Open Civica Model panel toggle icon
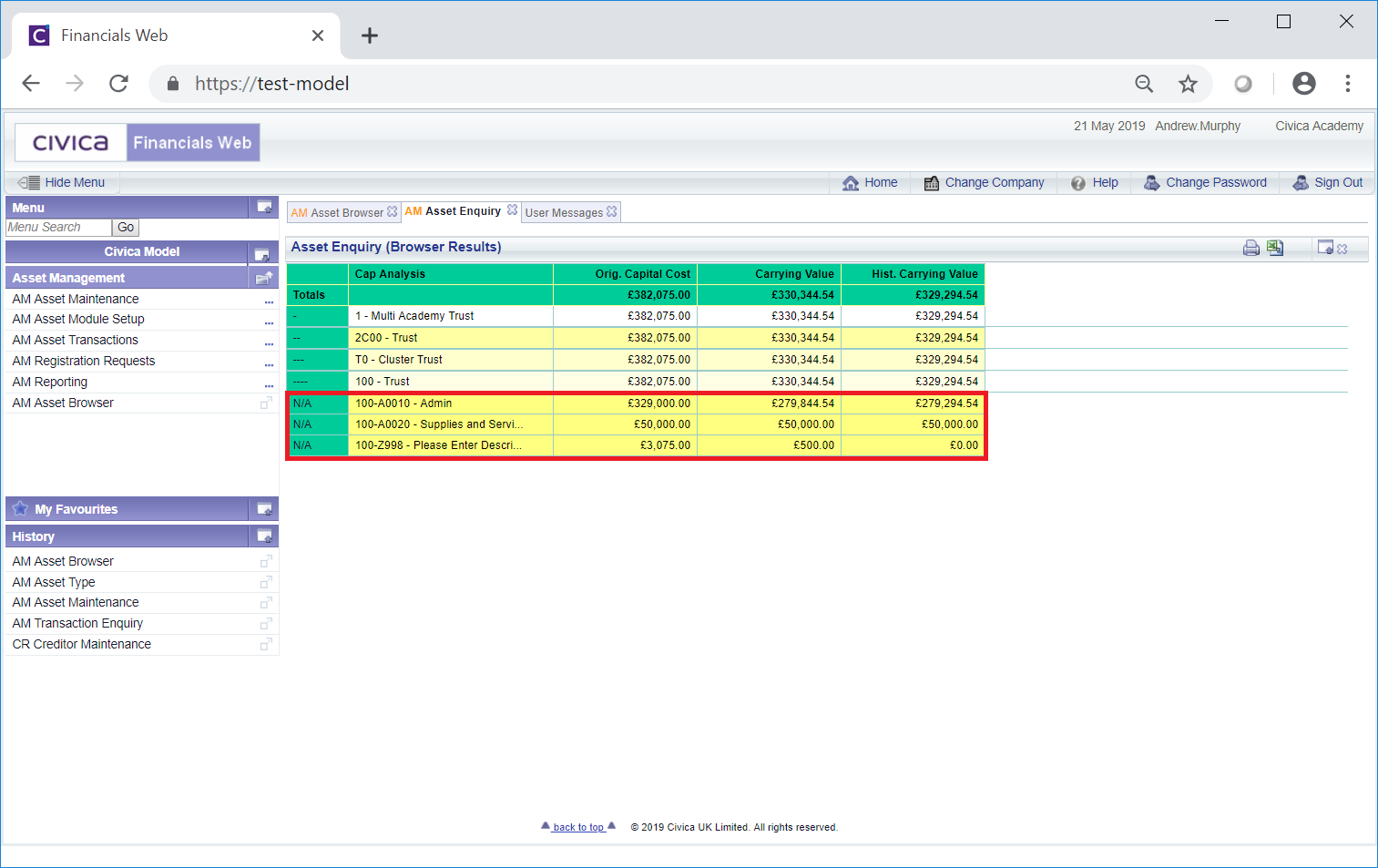The height and width of the screenshot is (868, 1378). pos(261,253)
